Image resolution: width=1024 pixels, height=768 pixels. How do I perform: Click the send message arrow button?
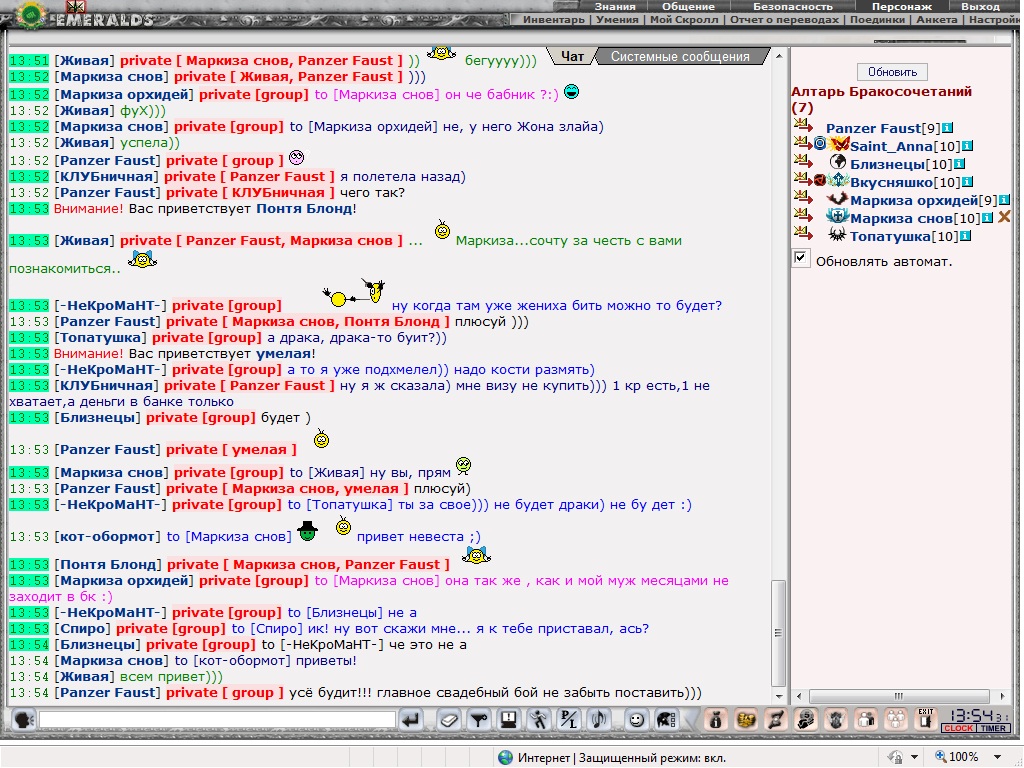(x=411, y=720)
